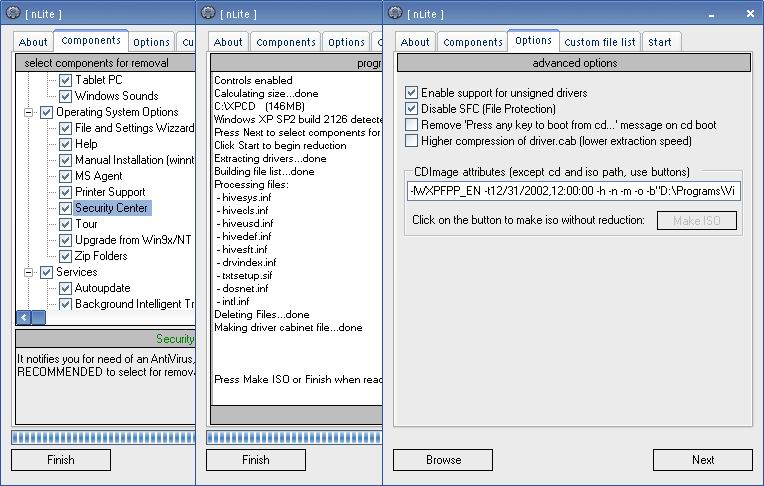764x486 pixels.
Task: Open the About tab in left window
Action: tap(33, 42)
